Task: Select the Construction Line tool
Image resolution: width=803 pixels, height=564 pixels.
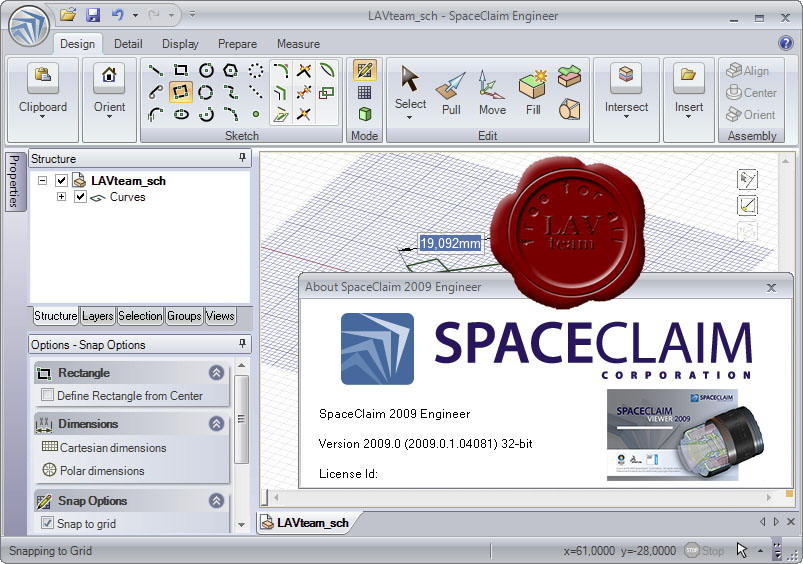Action: [256, 92]
